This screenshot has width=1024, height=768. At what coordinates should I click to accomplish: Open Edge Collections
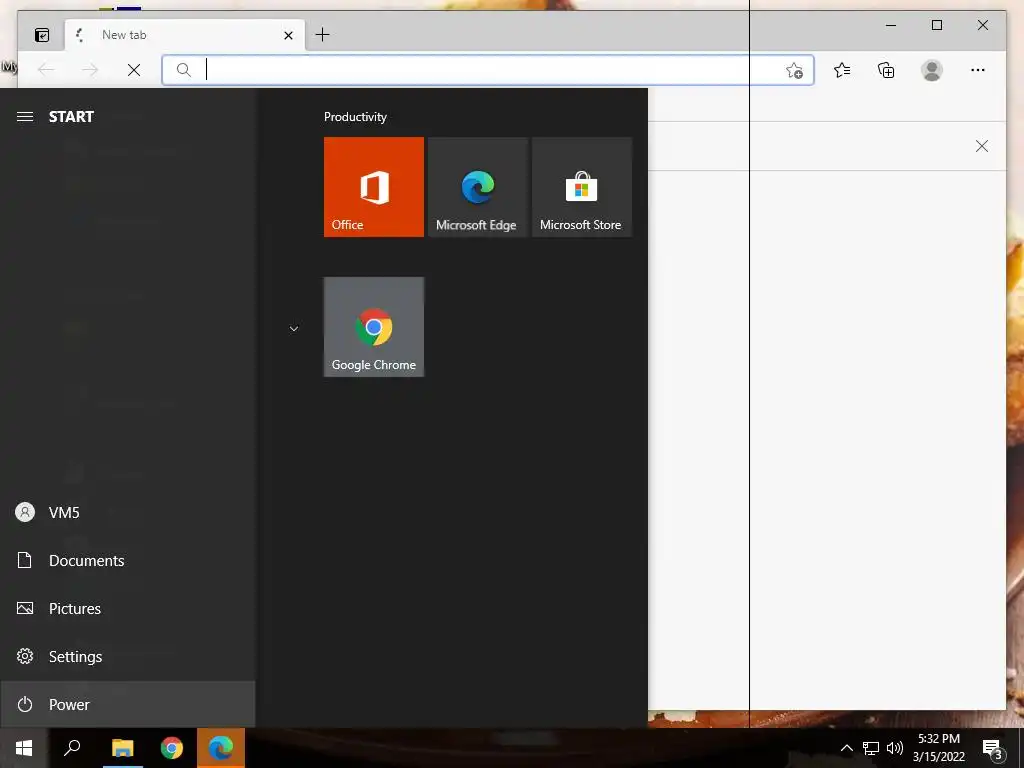click(886, 70)
